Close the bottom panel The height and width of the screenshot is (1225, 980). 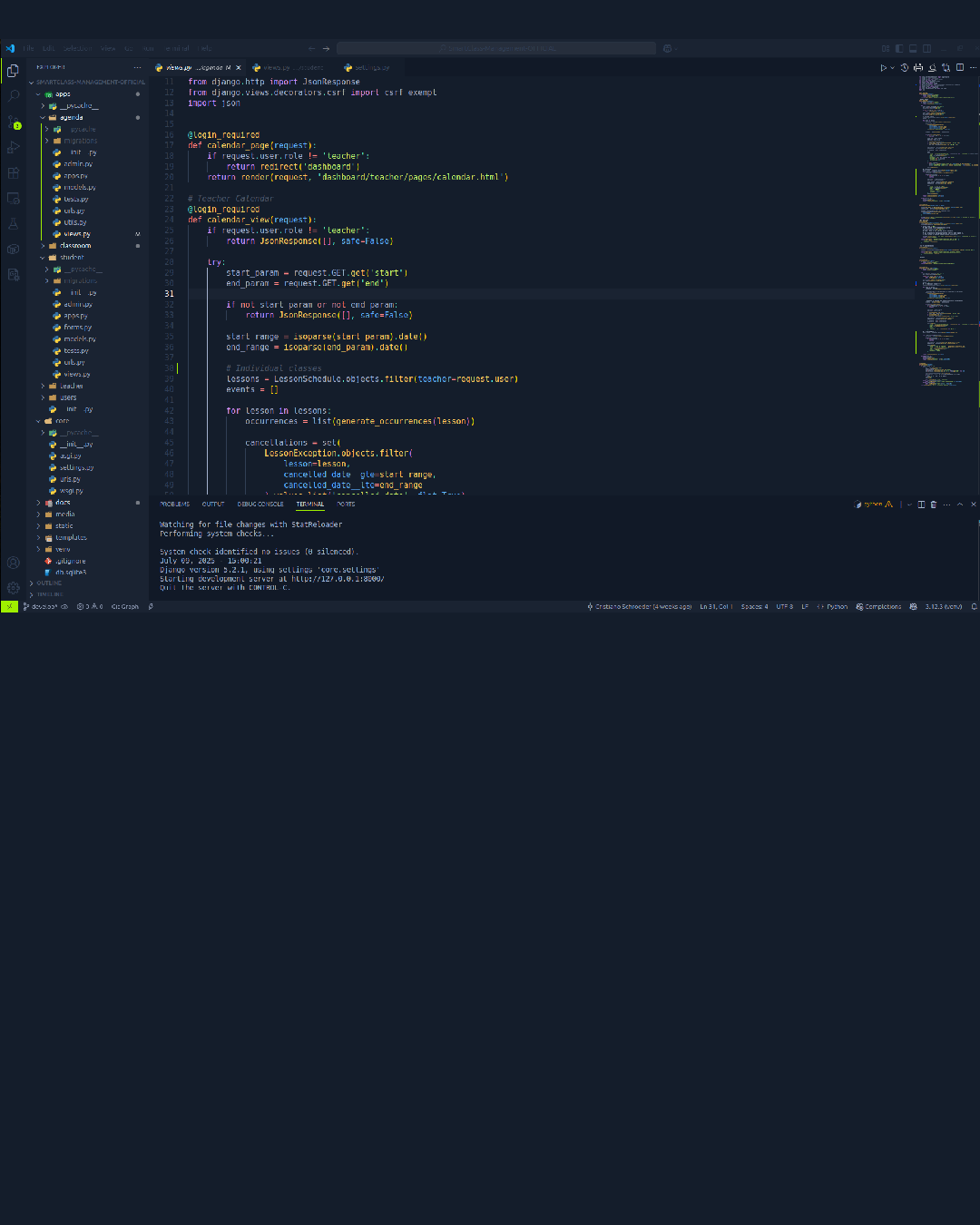coord(974,505)
